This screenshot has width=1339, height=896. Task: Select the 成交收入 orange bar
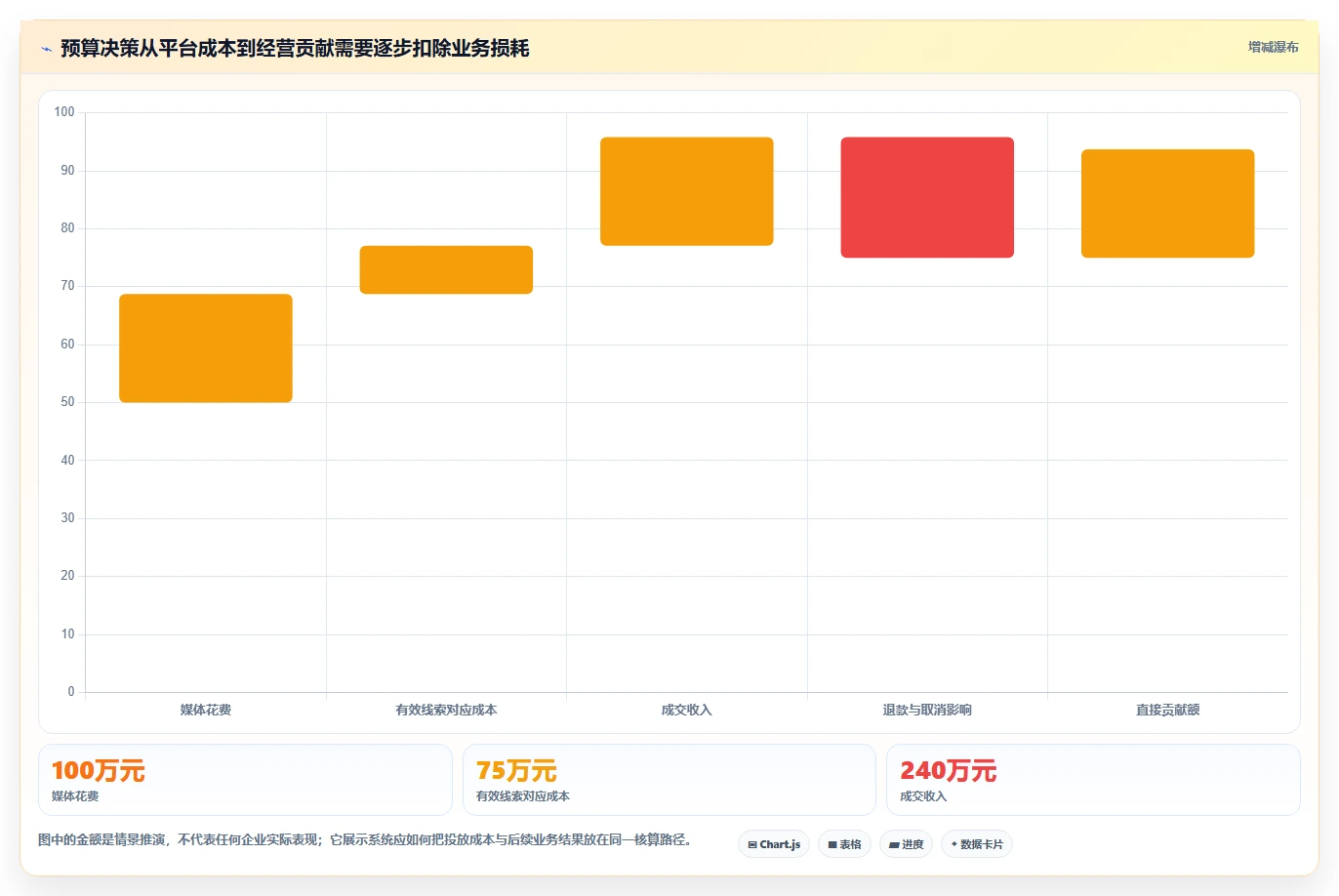[x=687, y=191]
